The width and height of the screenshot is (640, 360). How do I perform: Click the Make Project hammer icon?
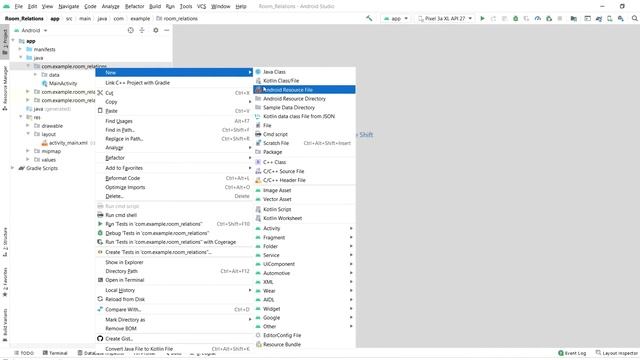[369, 18]
